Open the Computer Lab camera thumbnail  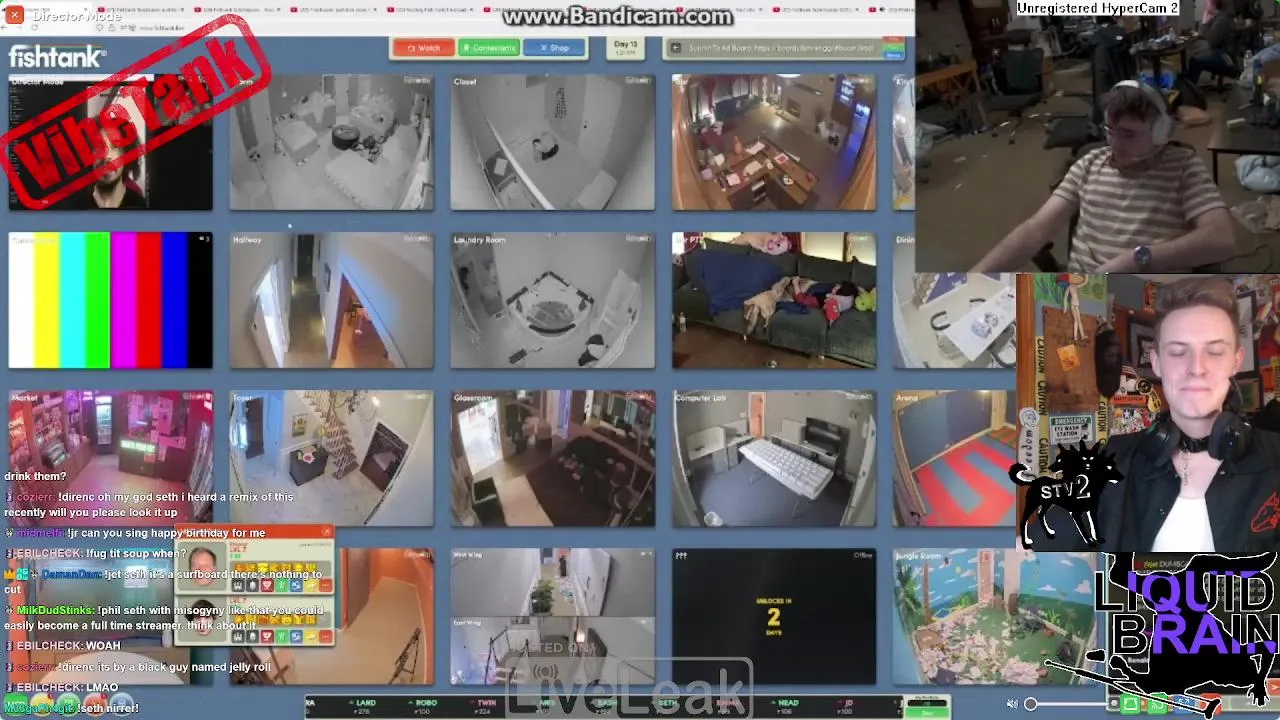(x=774, y=458)
